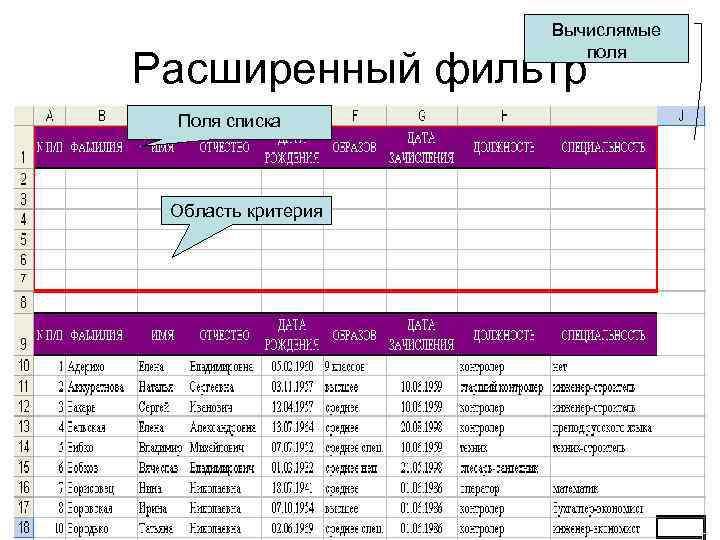Select row 7 header
The width and height of the screenshot is (720, 540).
24,280
